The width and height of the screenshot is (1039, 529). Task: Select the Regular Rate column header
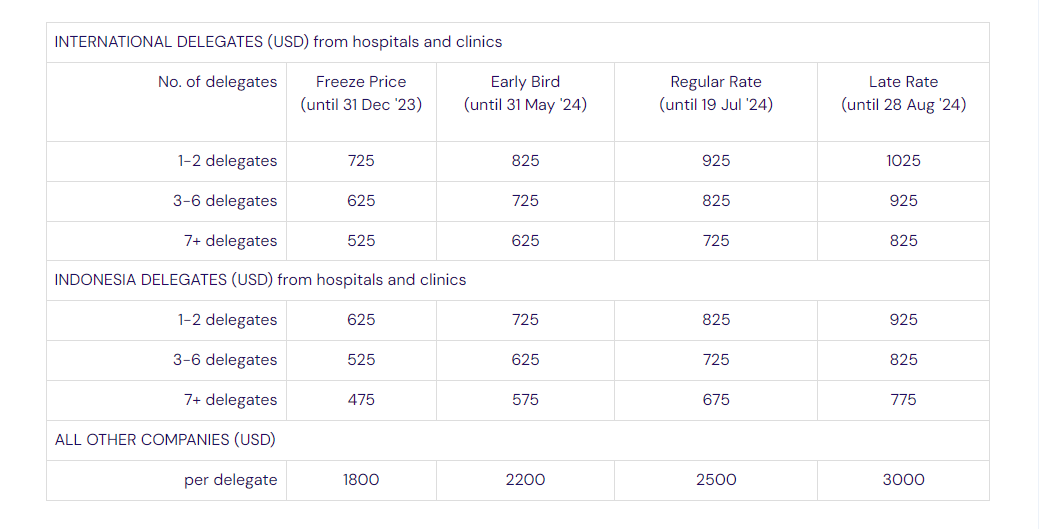(x=716, y=93)
